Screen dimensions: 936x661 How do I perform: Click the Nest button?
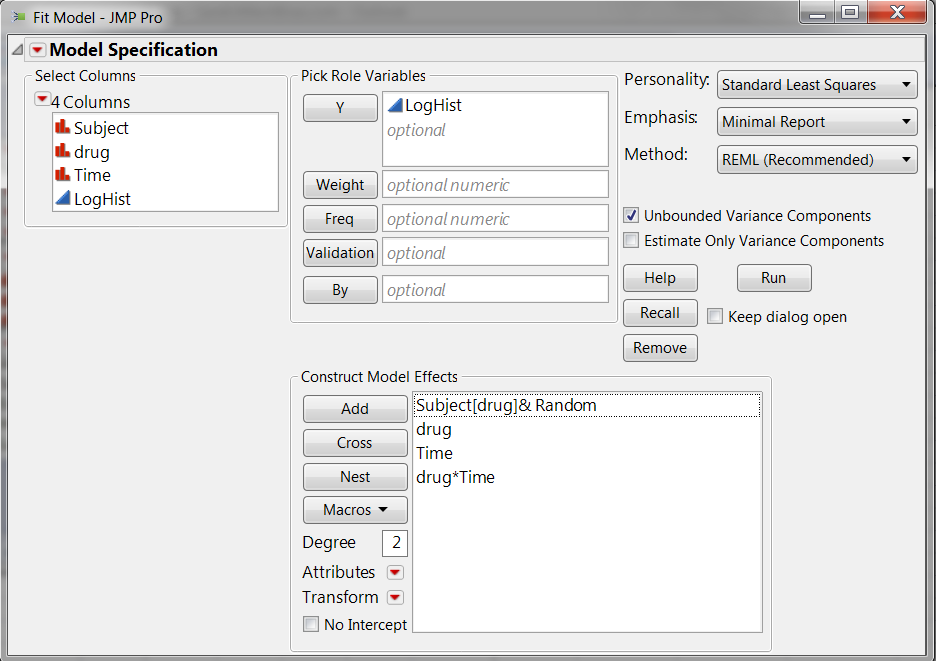(355, 477)
